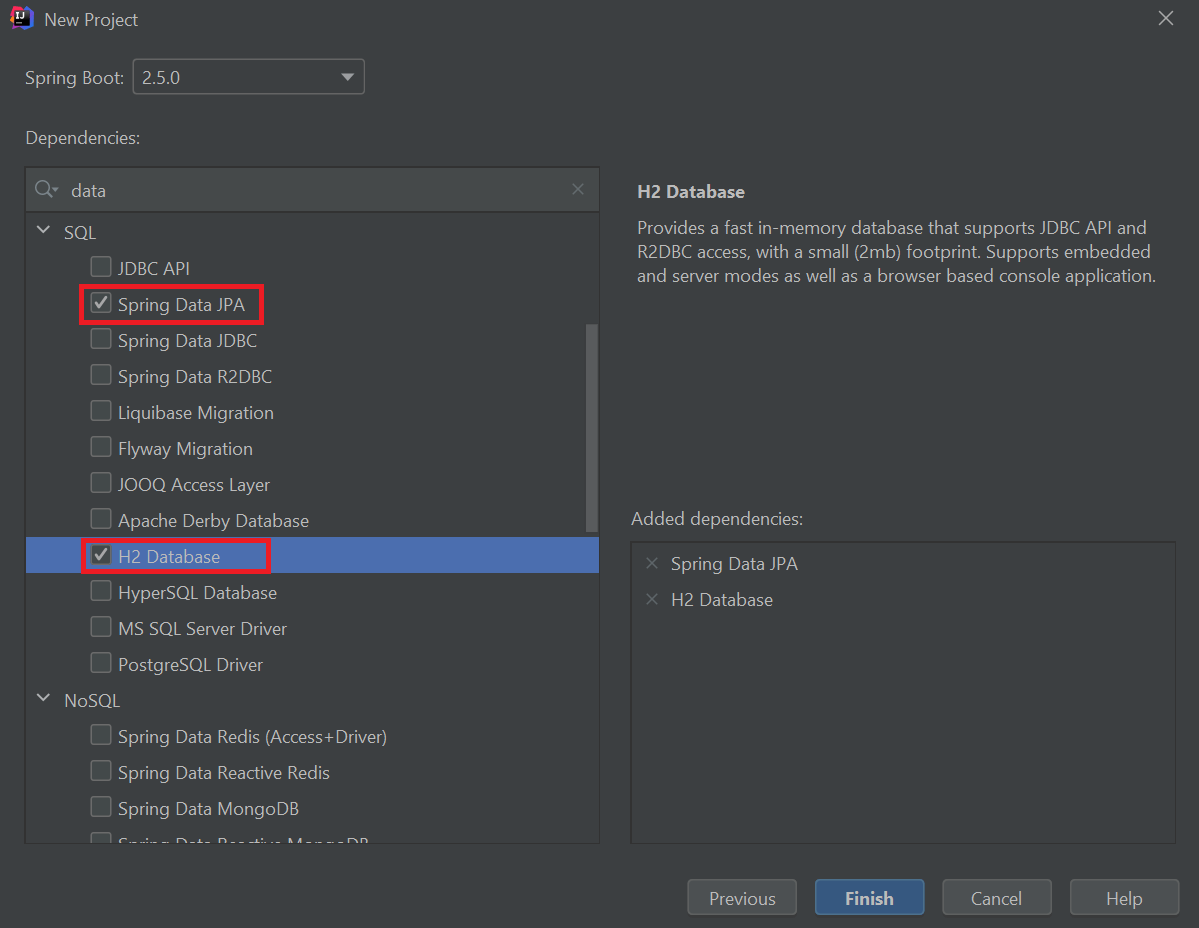Remove Spring Data JPA from added dependencies
The width and height of the screenshot is (1199, 928).
652,564
